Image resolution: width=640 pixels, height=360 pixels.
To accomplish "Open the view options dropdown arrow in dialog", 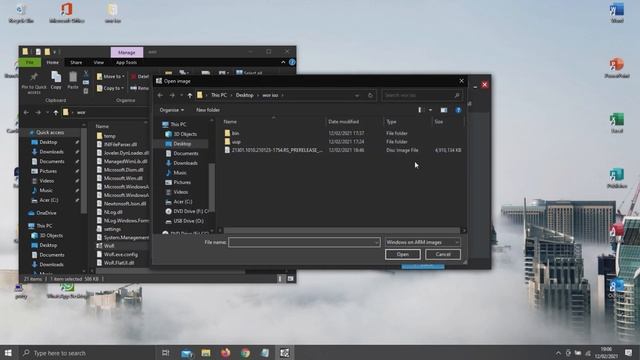I will (x=430, y=110).
